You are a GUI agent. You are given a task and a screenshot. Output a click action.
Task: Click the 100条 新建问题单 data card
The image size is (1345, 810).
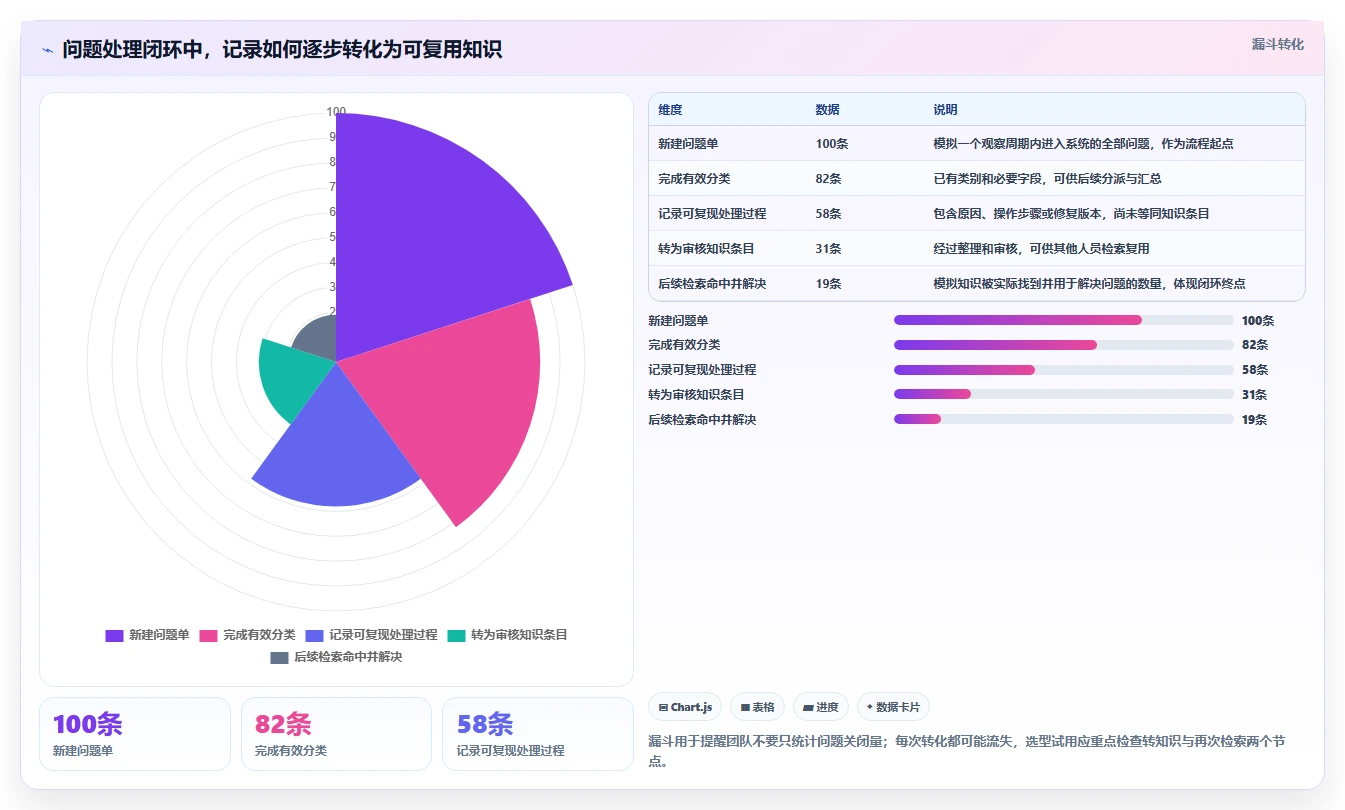pyautogui.click(x=135, y=734)
